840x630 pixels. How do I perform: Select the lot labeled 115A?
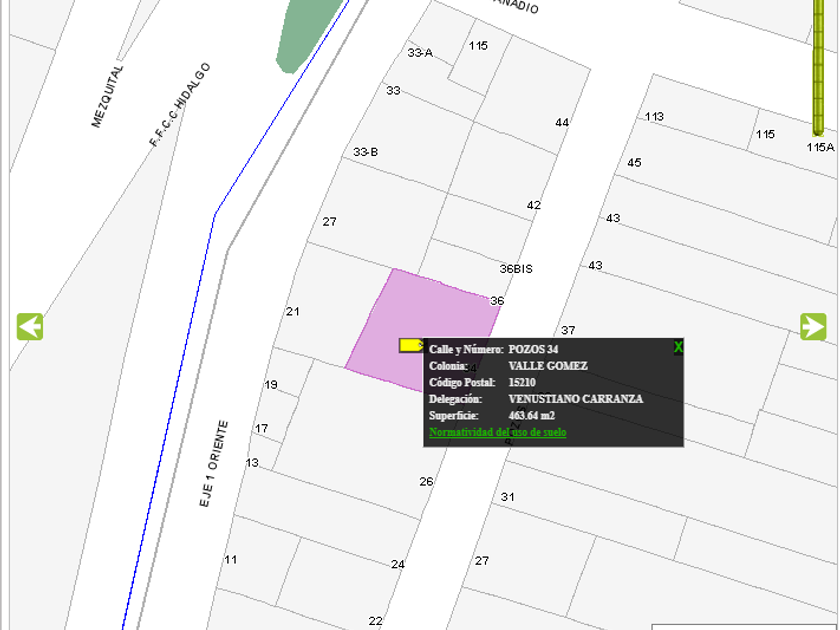(820, 147)
